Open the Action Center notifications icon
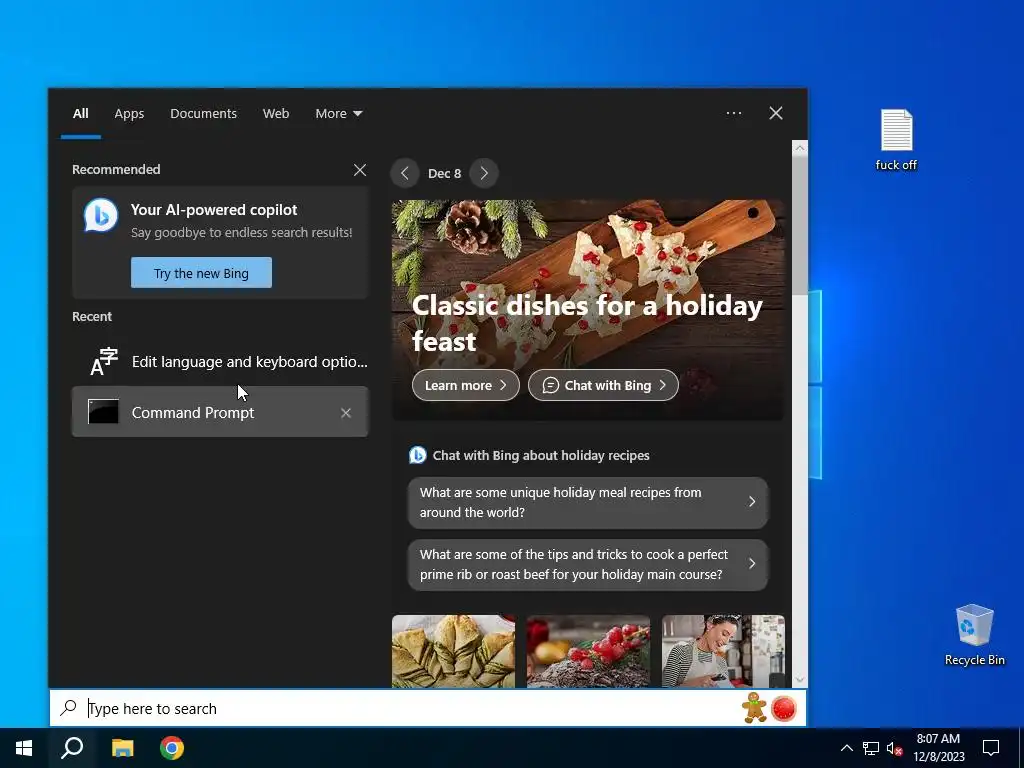1024x768 pixels. 991,748
